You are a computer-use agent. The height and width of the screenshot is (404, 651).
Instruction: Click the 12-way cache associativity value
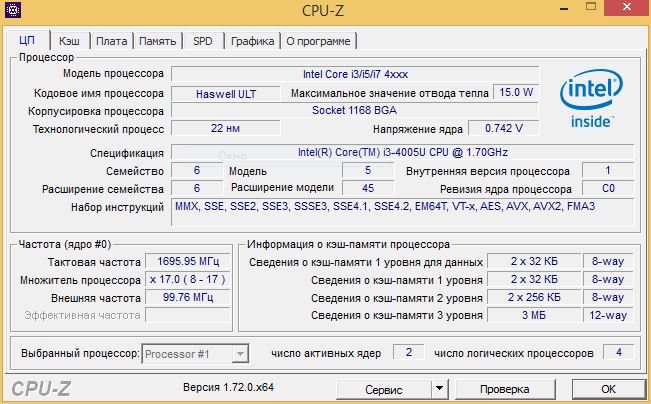click(608, 315)
